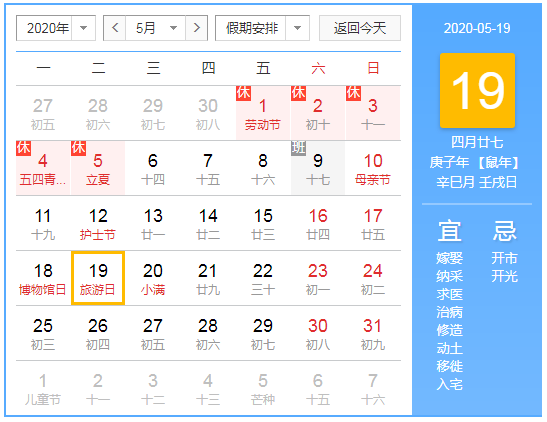
Task: Select May 25 初三
Action: 43,333
